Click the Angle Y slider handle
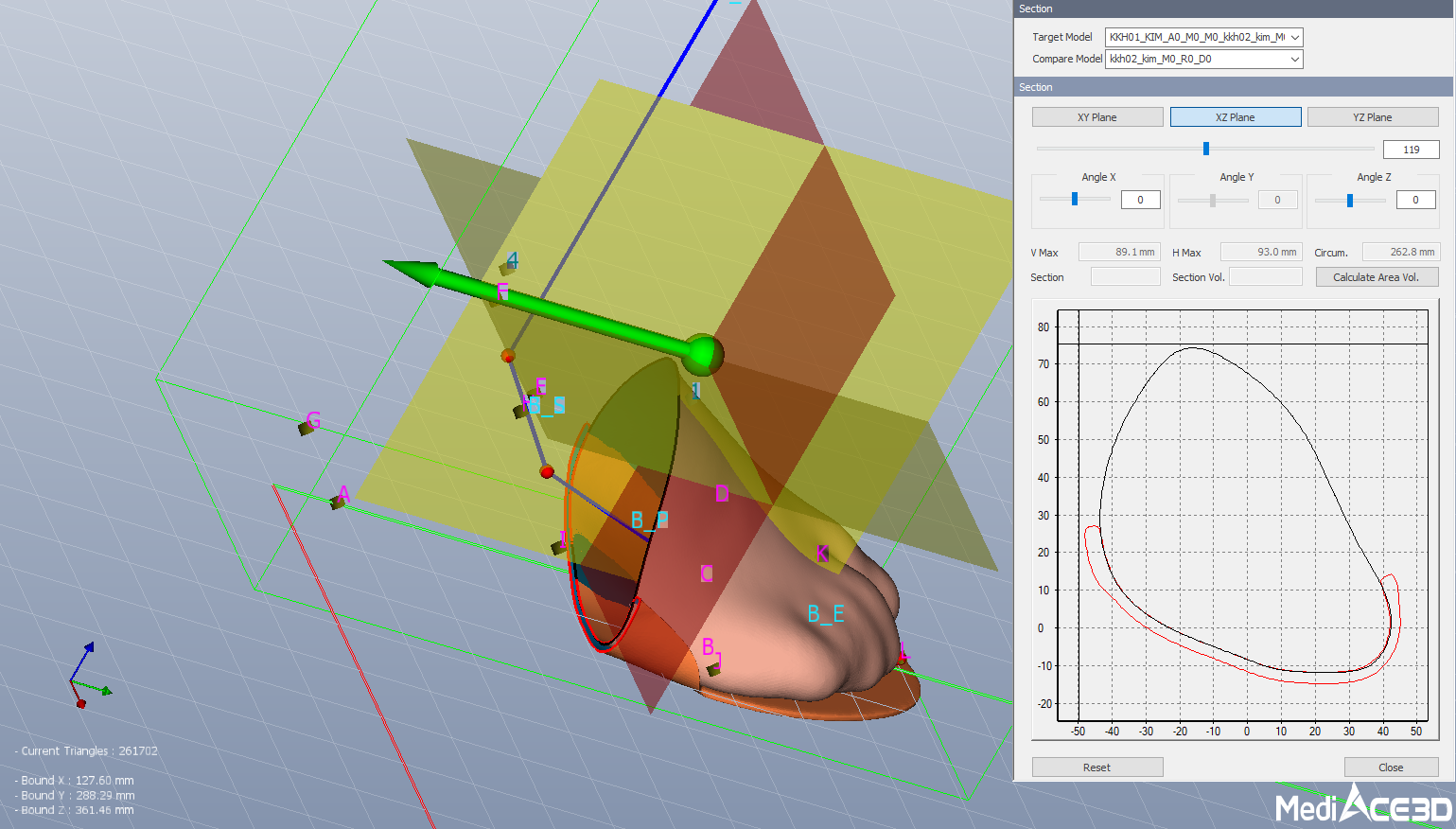This screenshot has width=1456, height=829. coord(1213,200)
